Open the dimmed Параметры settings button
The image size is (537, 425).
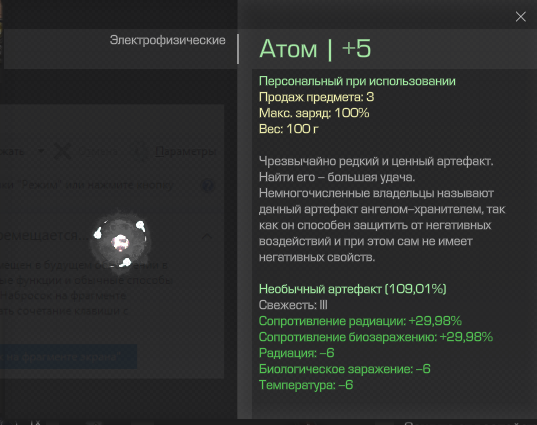[x=186, y=151]
